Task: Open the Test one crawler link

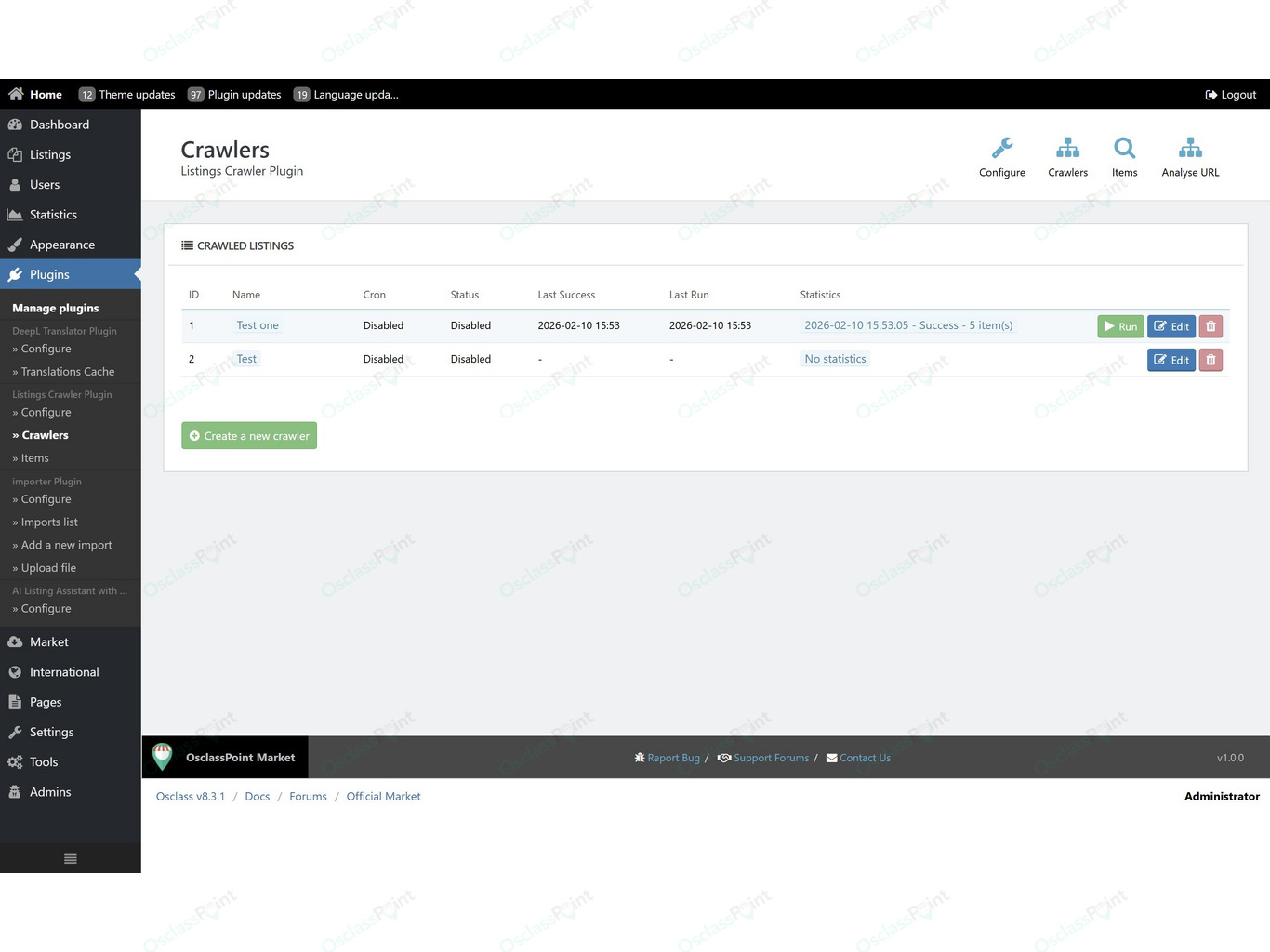Action: (258, 325)
